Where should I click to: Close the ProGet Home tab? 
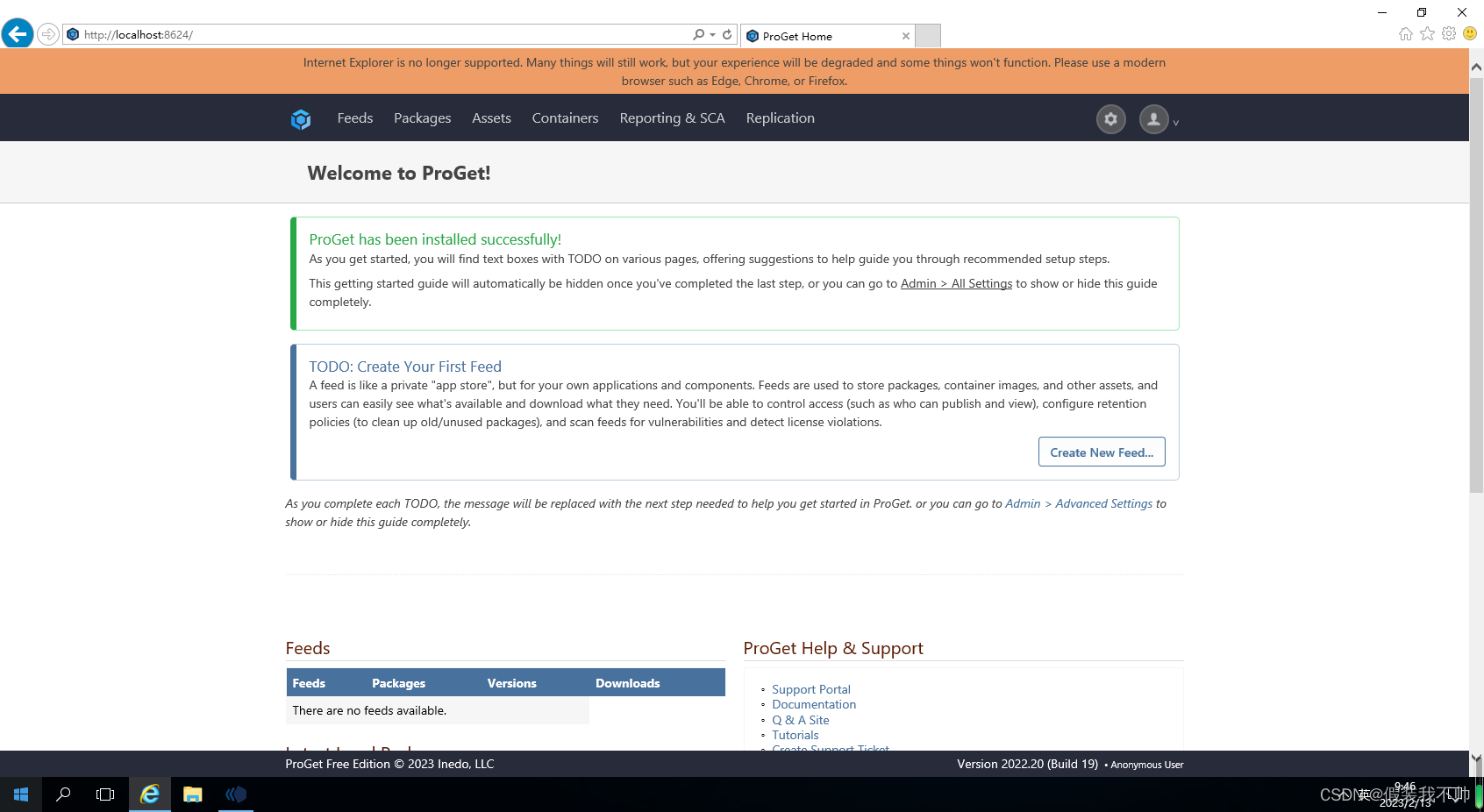pyautogui.click(x=906, y=36)
